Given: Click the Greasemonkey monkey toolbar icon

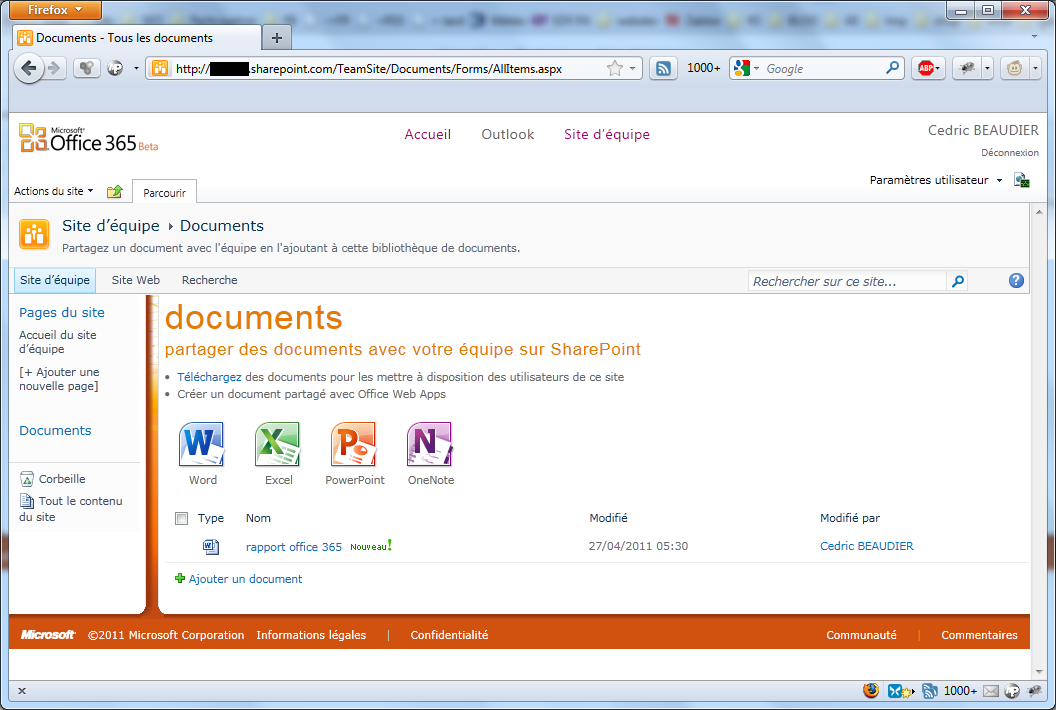Looking at the screenshot, I should 1014,68.
